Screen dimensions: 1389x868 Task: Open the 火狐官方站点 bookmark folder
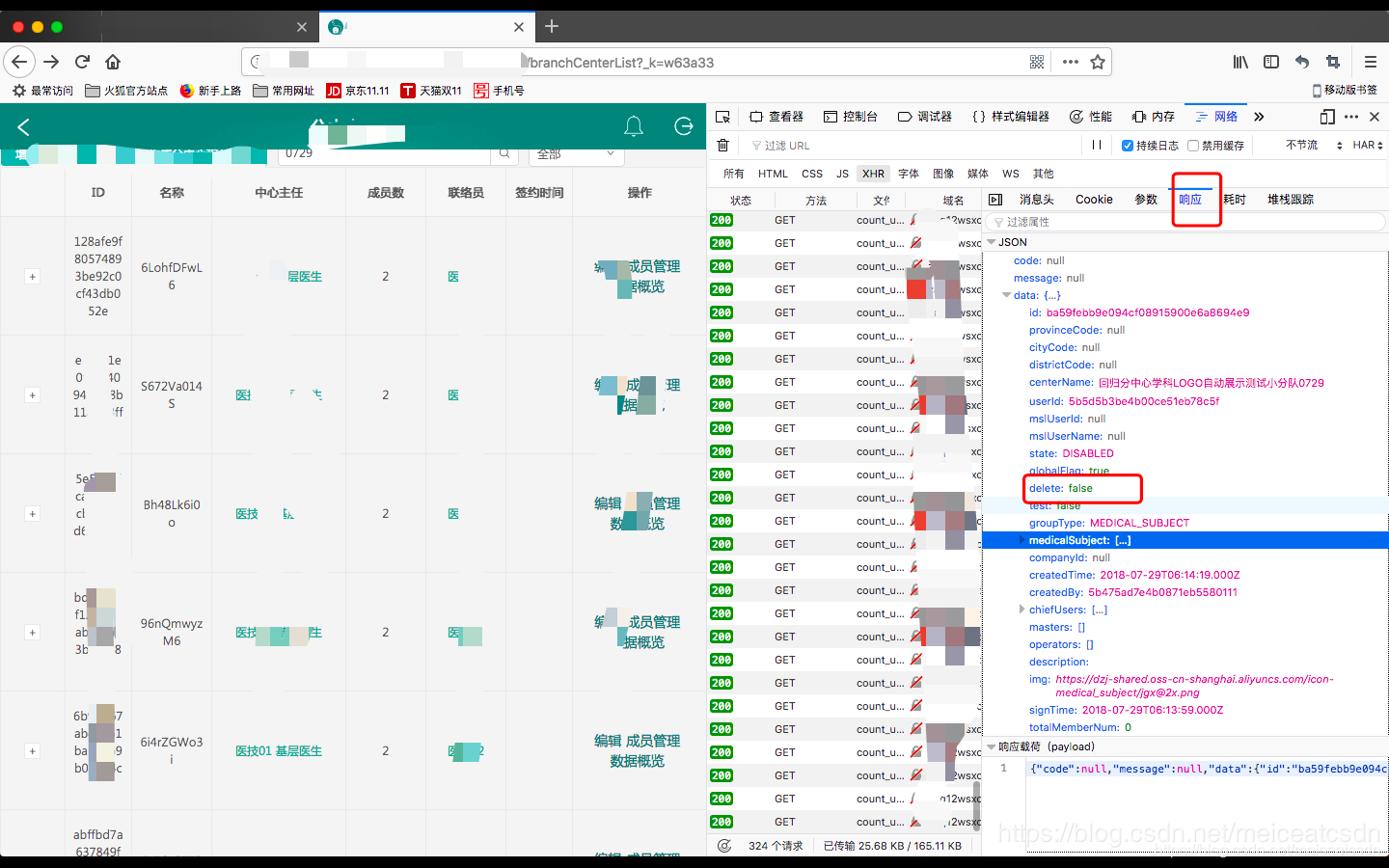(126, 91)
